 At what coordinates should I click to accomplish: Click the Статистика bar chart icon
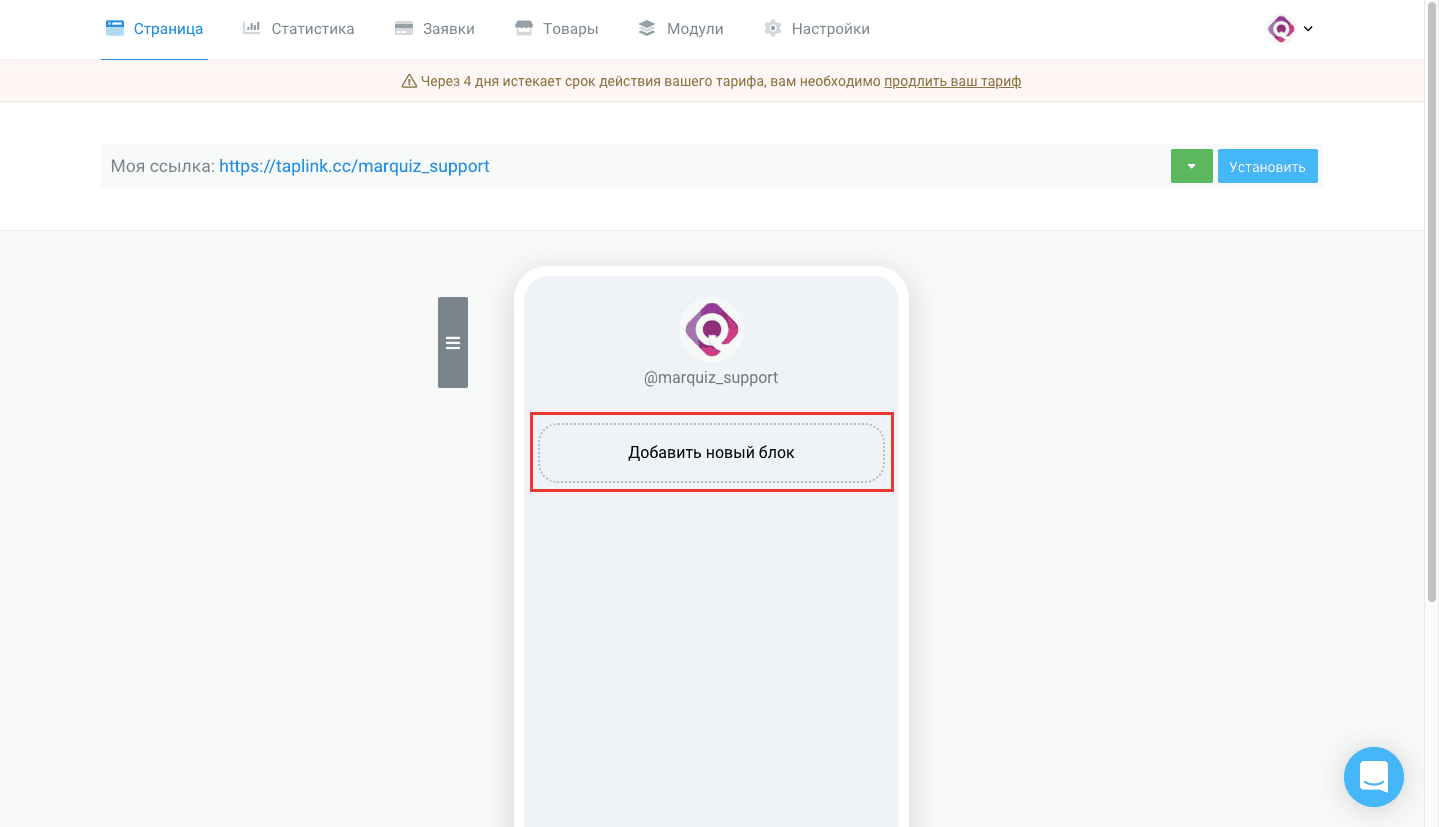[252, 29]
